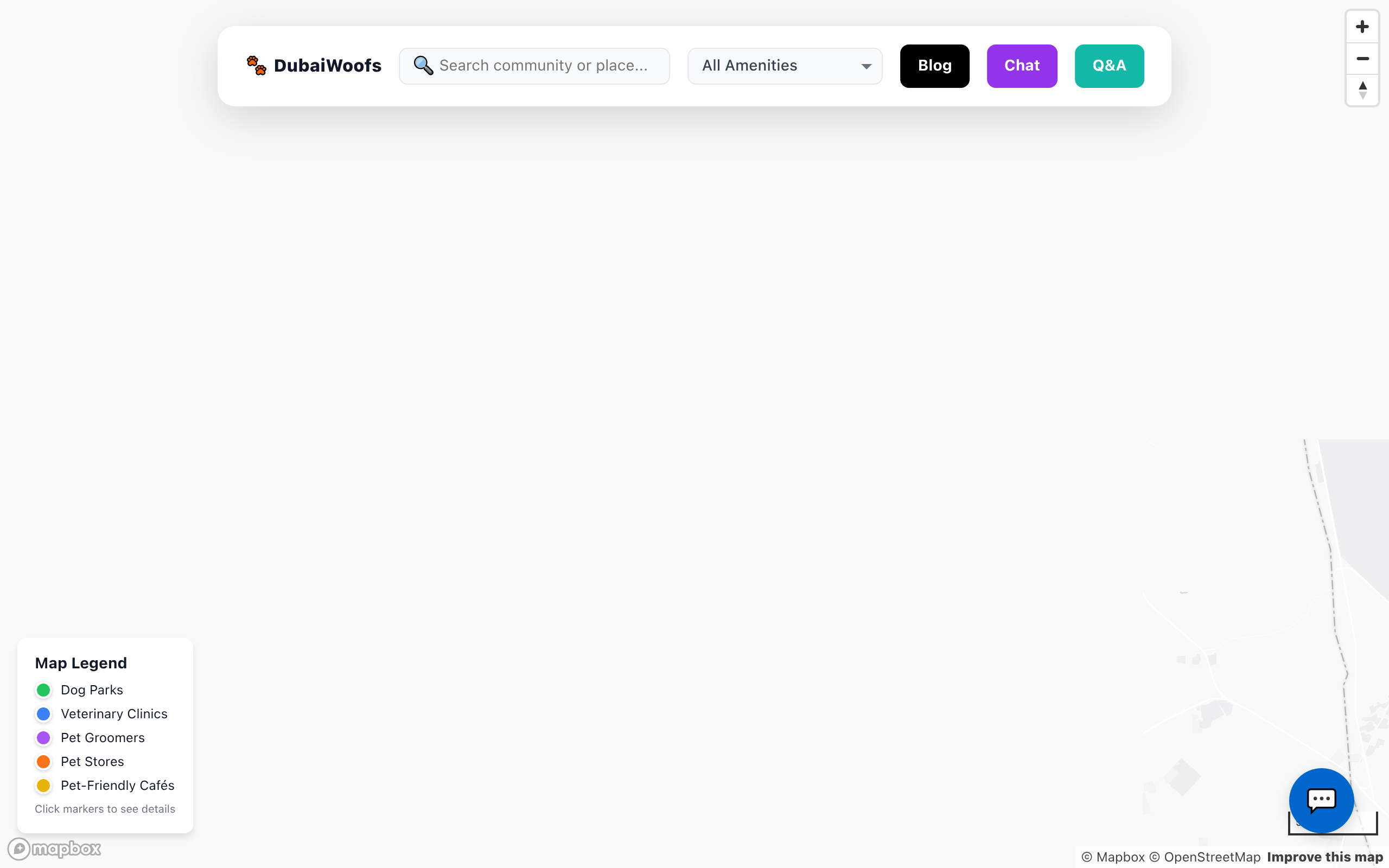
Task: Click the green Dog Parks legend swatch
Action: coord(43,690)
